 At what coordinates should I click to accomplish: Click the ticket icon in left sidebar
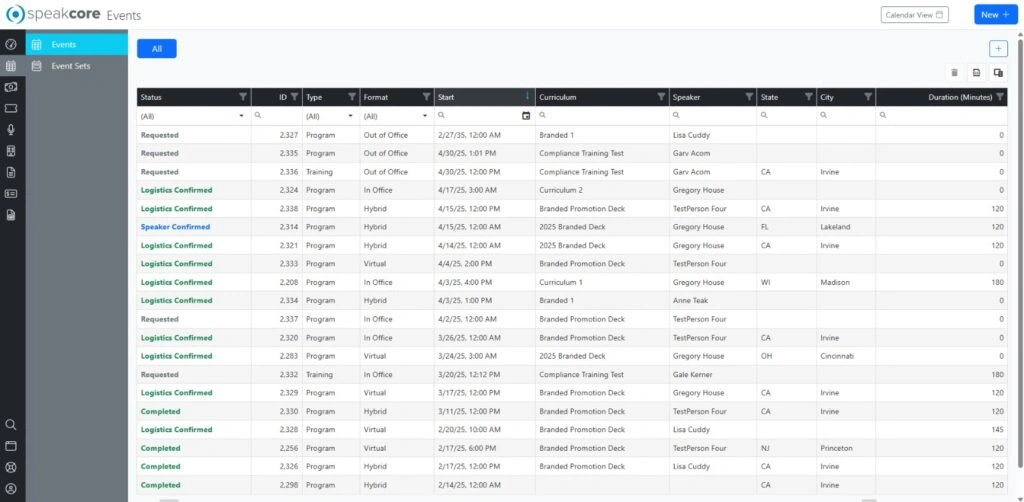pyautogui.click(x=11, y=108)
